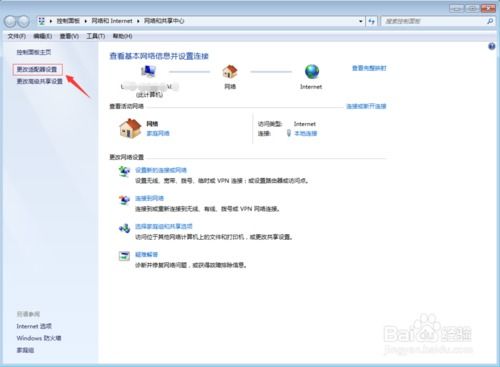Open help with the blue question mark icon
500x367 pixels.
(x=491, y=46)
